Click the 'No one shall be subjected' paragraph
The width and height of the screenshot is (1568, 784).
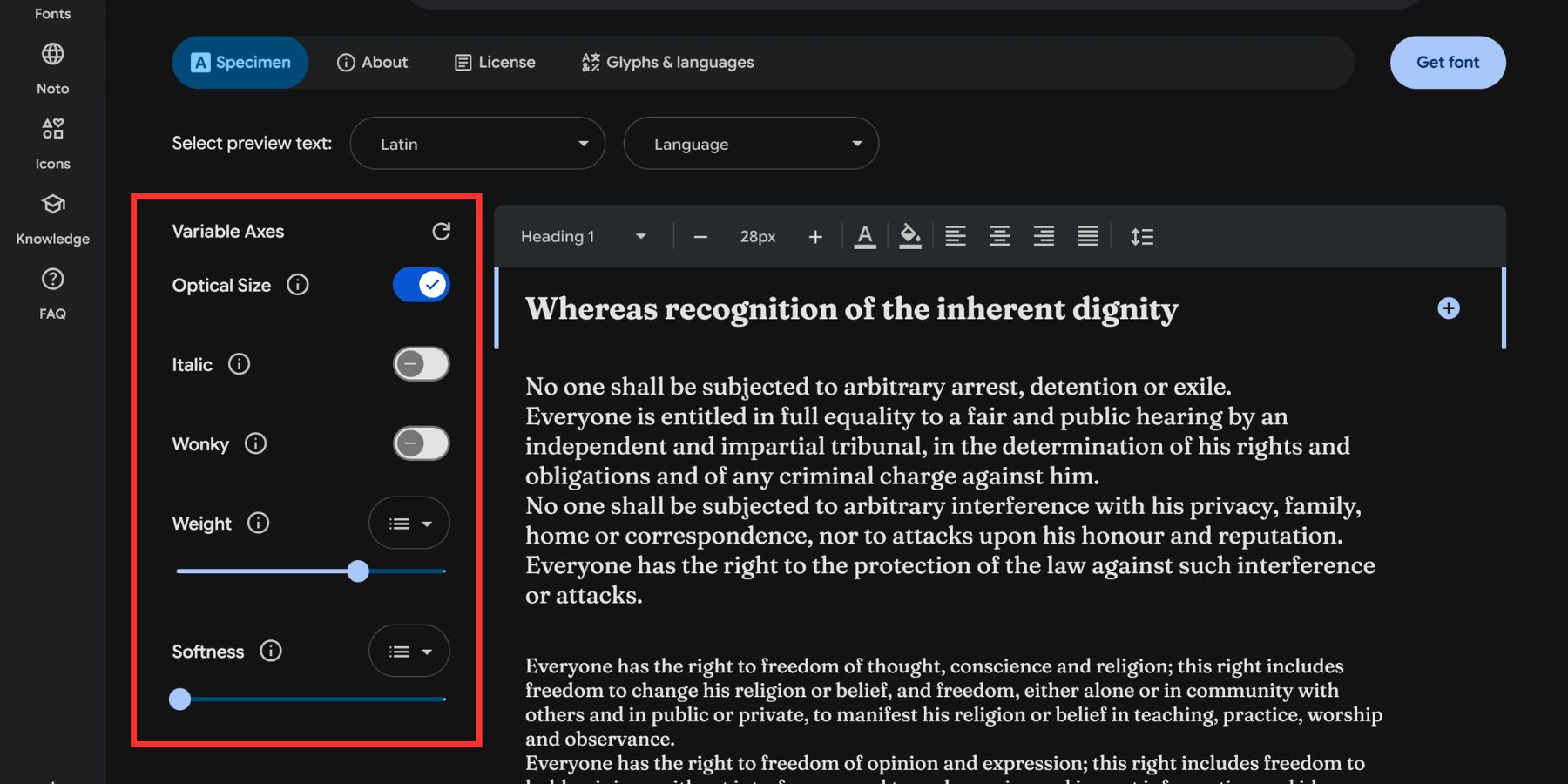coord(950,490)
